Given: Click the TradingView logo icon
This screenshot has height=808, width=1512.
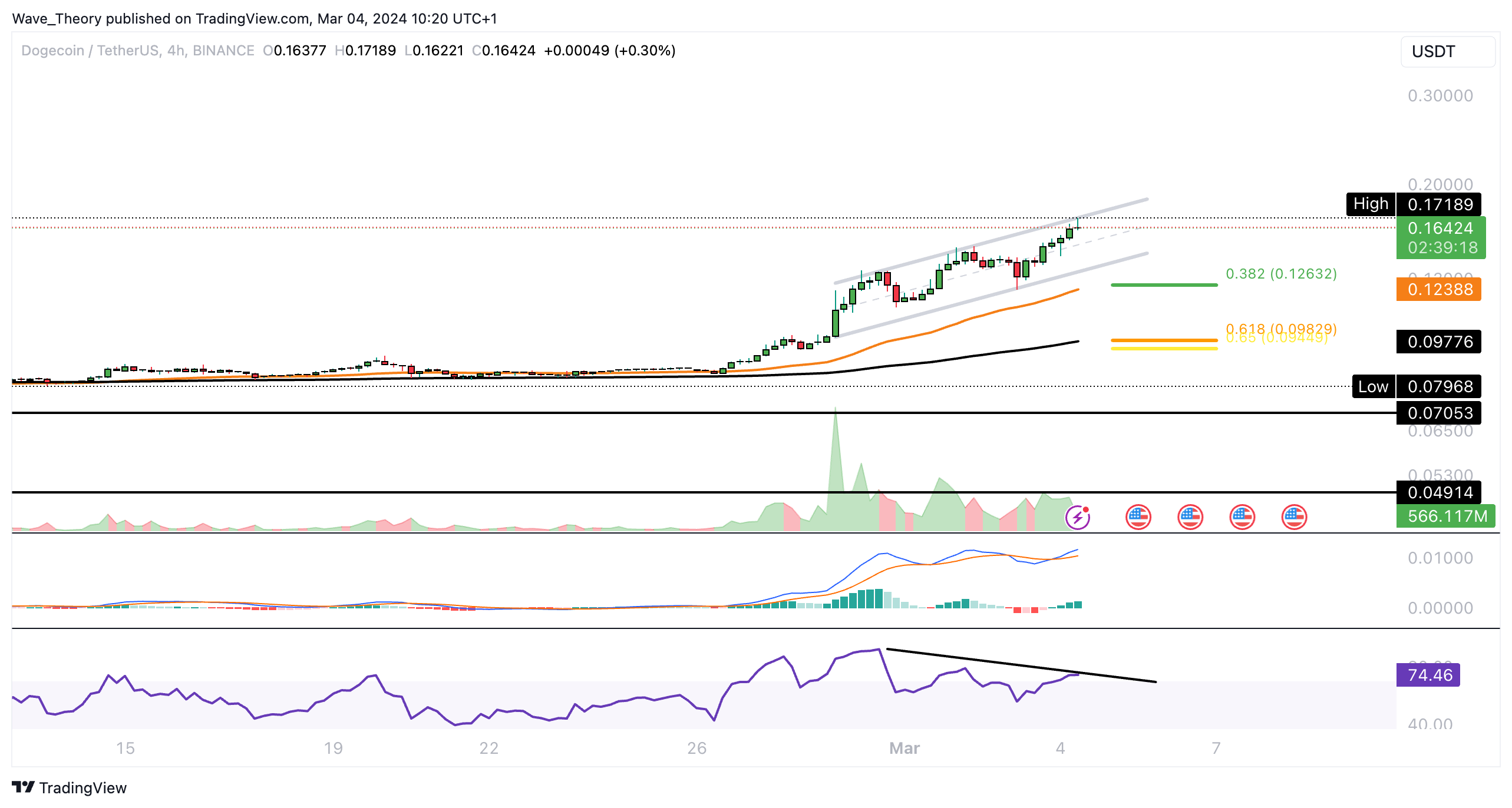Looking at the screenshot, I should tap(24, 787).
